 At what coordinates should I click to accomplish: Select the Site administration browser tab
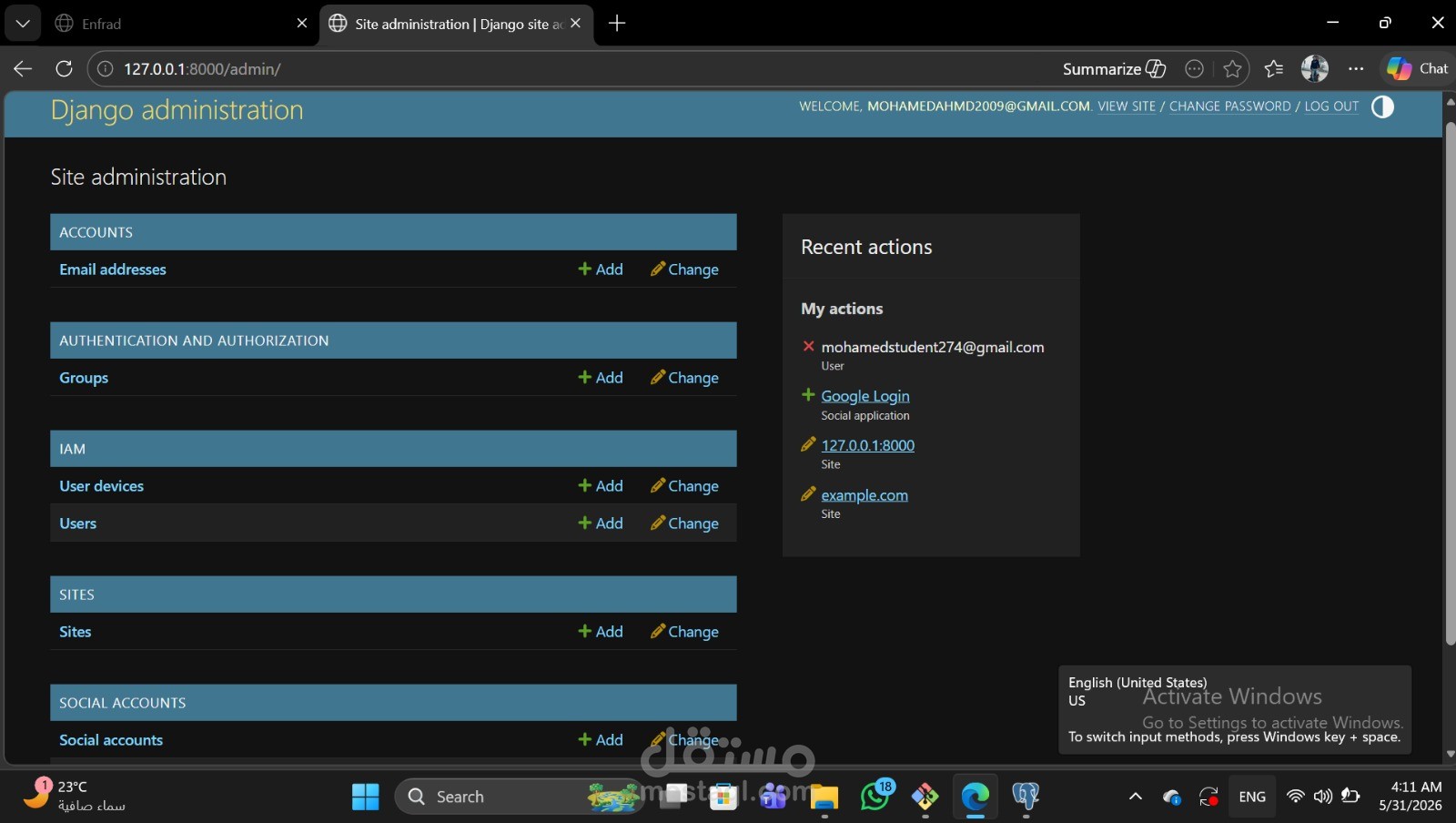click(456, 24)
